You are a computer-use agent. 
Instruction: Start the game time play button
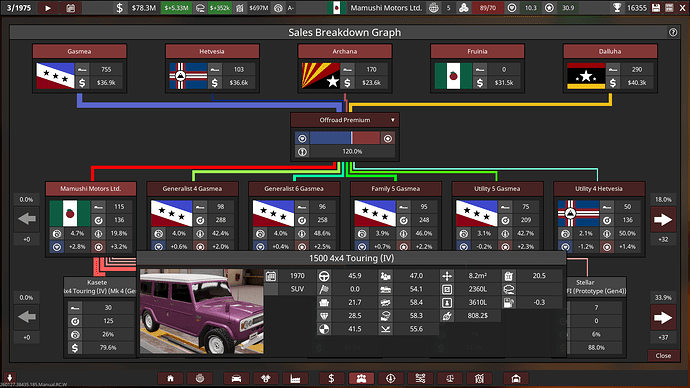(x=48, y=8)
